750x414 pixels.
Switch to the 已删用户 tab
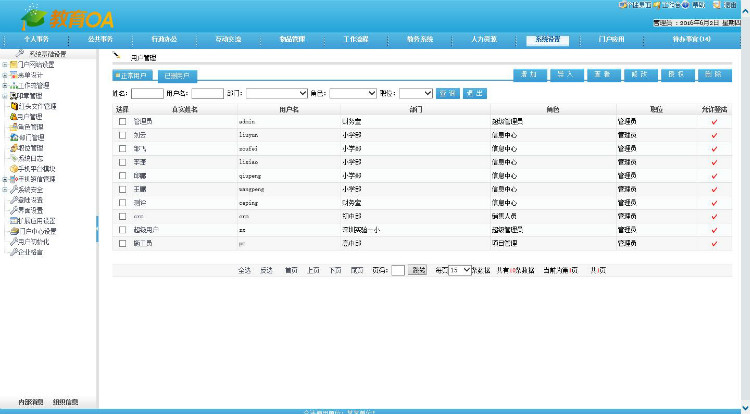click(180, 75)
